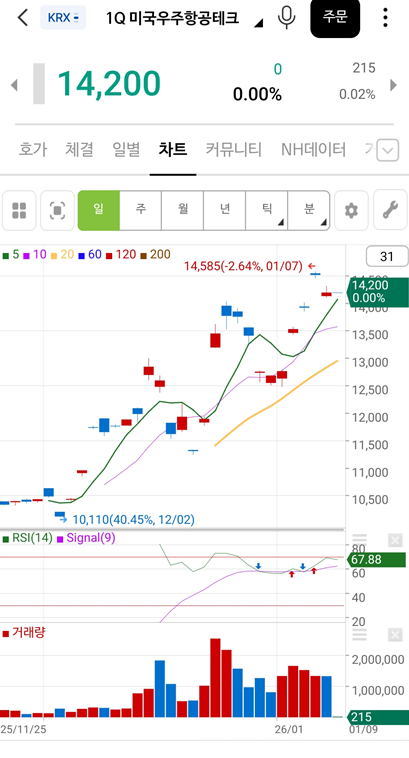Close the RSI indicator panel
This screenshot has width=409, height=758.
(x=395, y=540)
